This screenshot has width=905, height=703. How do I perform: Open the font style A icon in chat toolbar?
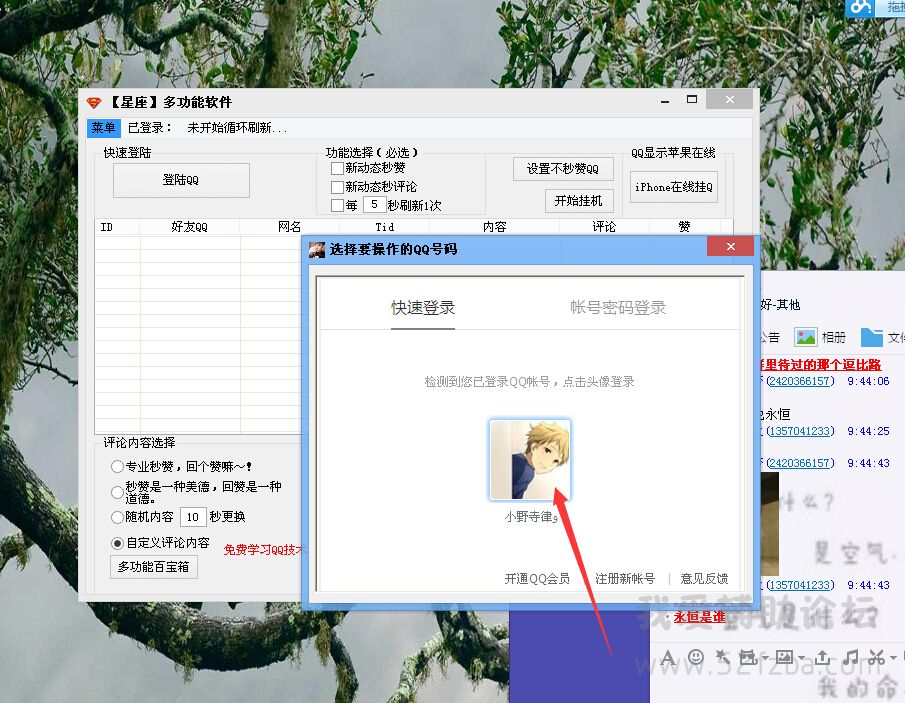[668, 657]
